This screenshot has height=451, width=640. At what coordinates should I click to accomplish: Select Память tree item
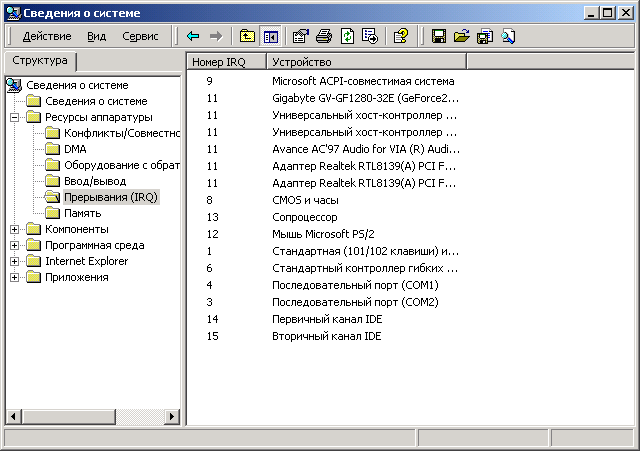point(82,213)
